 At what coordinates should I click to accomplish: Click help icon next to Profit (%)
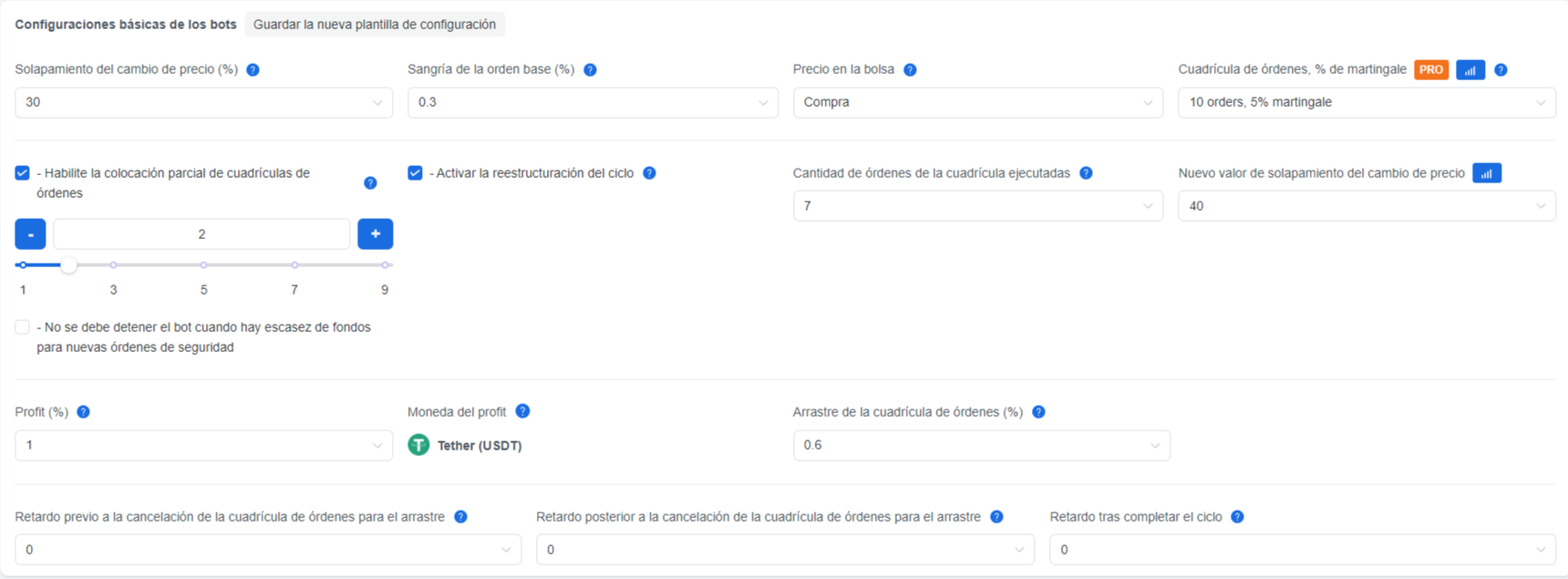coord(84,412)
